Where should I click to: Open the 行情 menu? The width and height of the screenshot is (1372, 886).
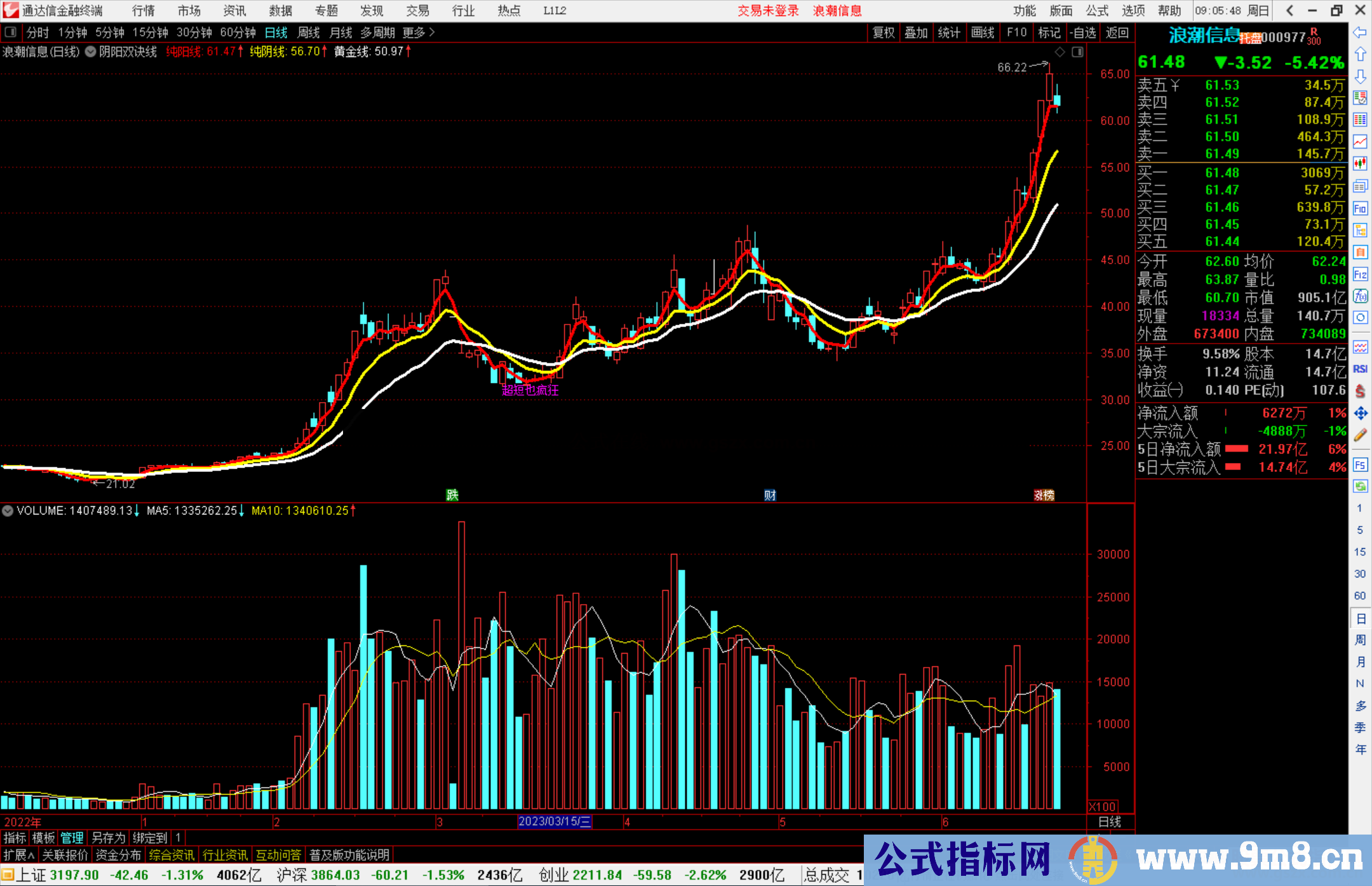coord(143,11)
